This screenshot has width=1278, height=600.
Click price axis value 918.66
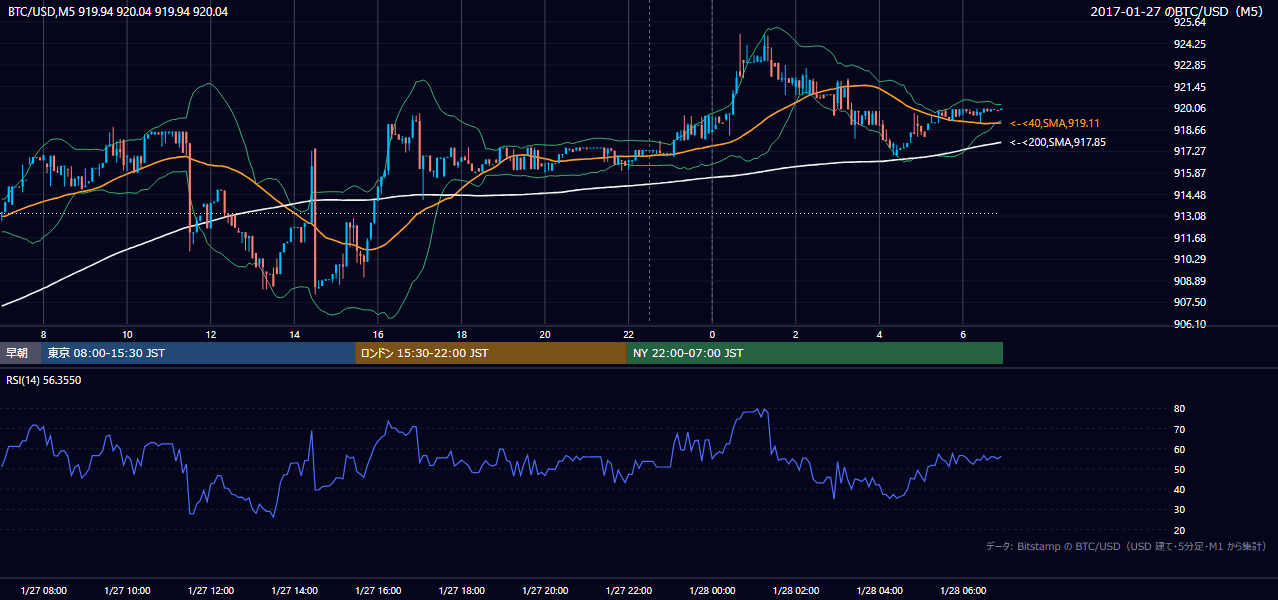click(x=1189, y=130)
